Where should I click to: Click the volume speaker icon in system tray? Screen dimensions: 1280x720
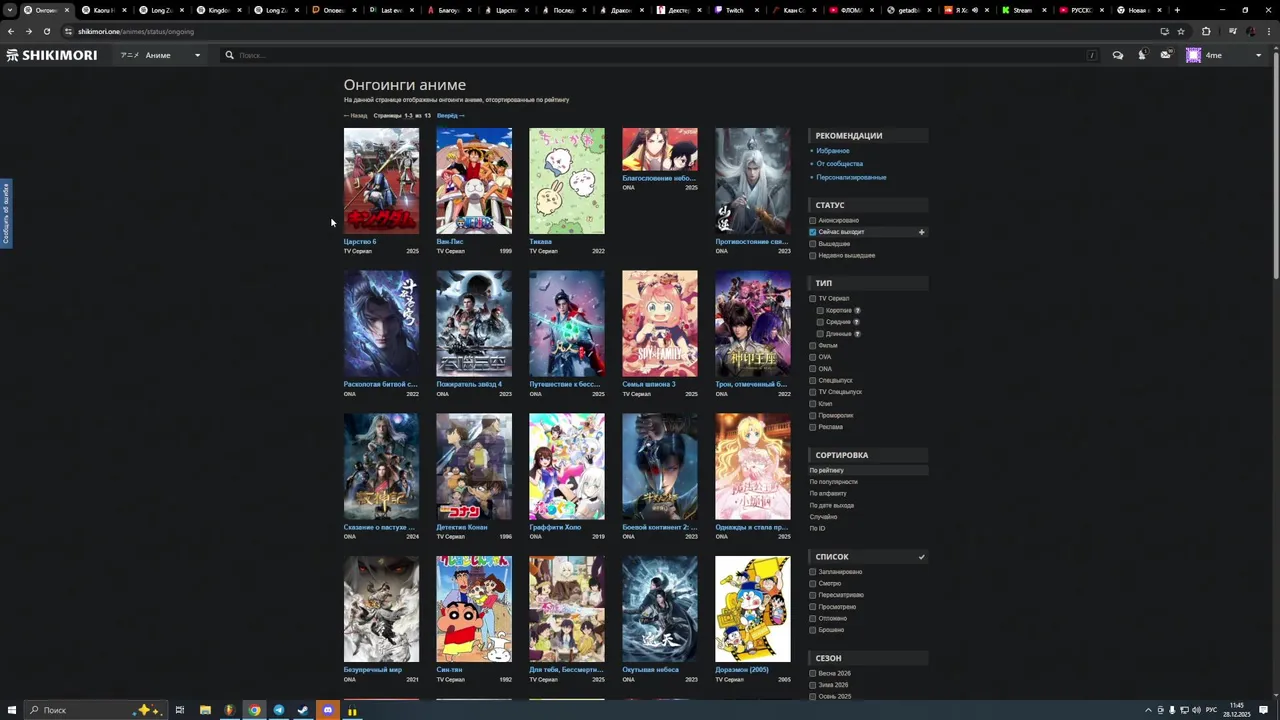pyautogui.click(x=1197, y=710)
